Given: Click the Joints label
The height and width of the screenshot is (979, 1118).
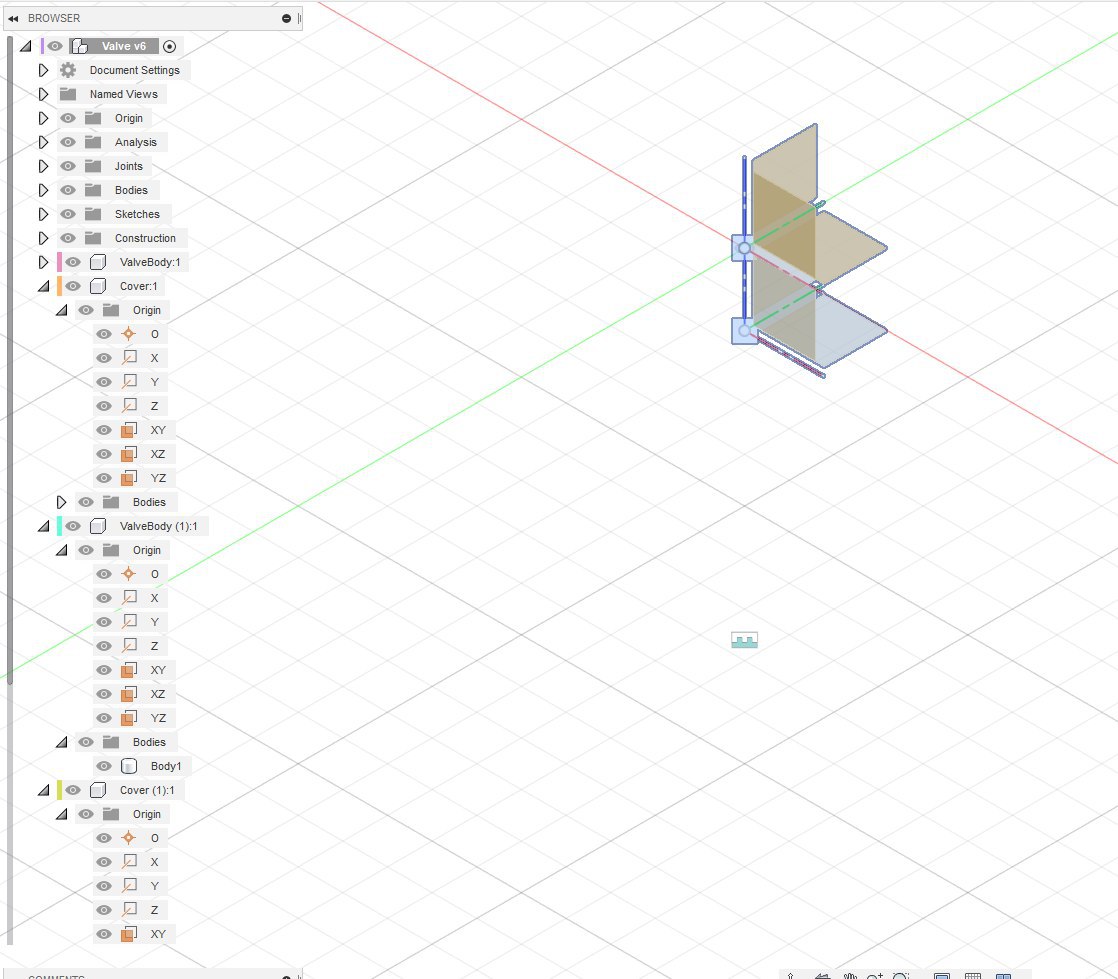Looking at the screenshot, I should [128, 166].
